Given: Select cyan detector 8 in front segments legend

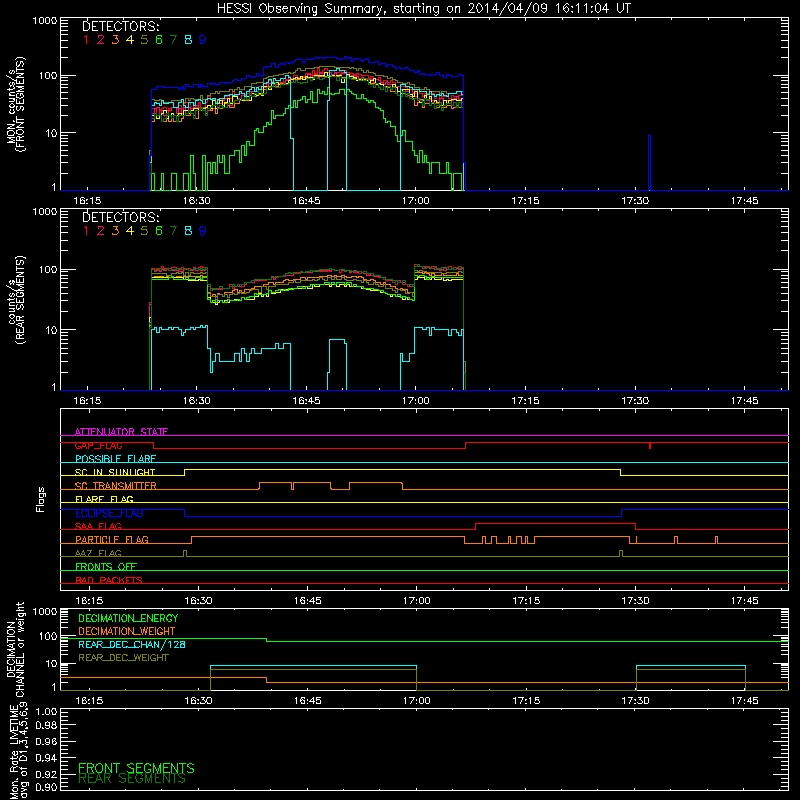Looking at the screenshot, I should [x=188, y=40].
